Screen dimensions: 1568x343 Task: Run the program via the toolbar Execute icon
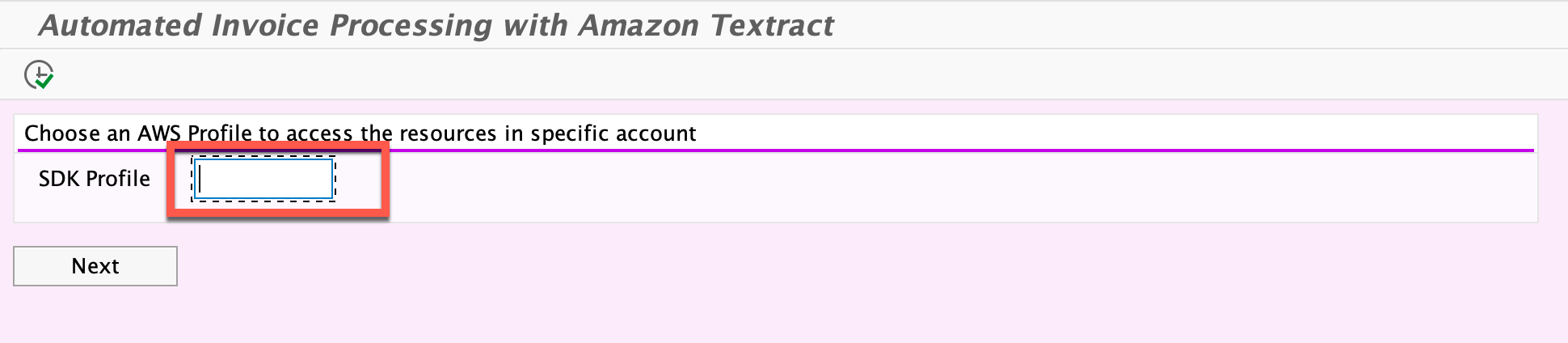point(39,74)
